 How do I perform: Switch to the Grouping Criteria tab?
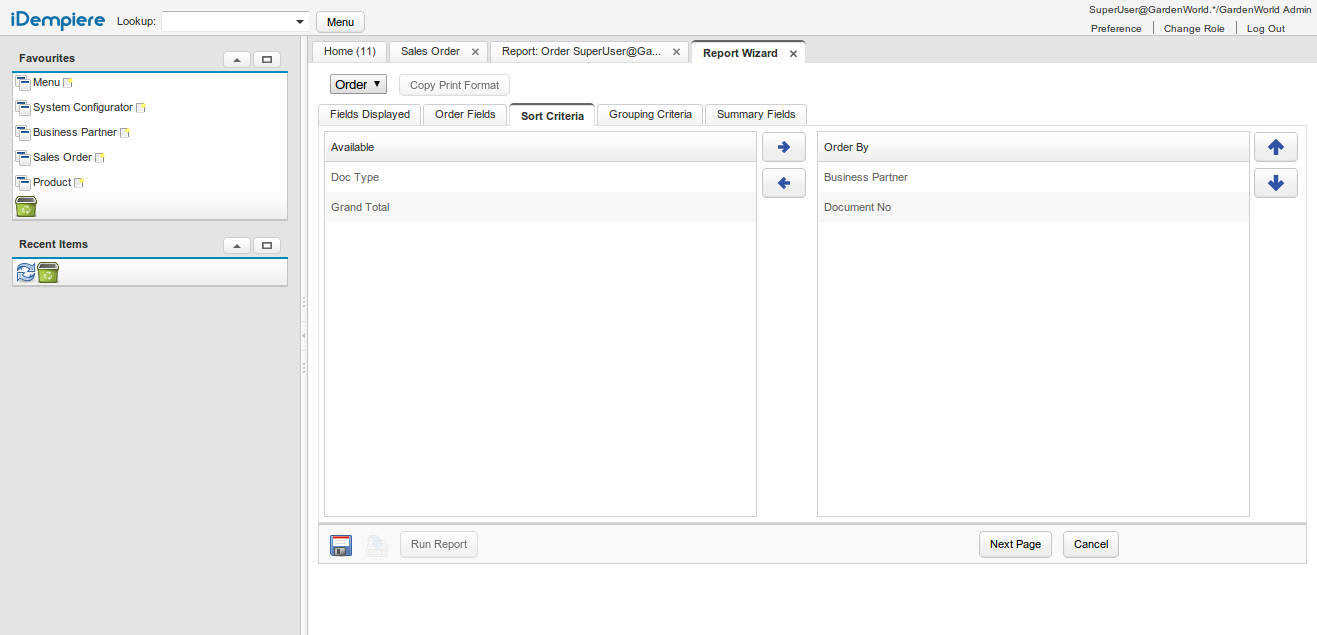[650, 115]
